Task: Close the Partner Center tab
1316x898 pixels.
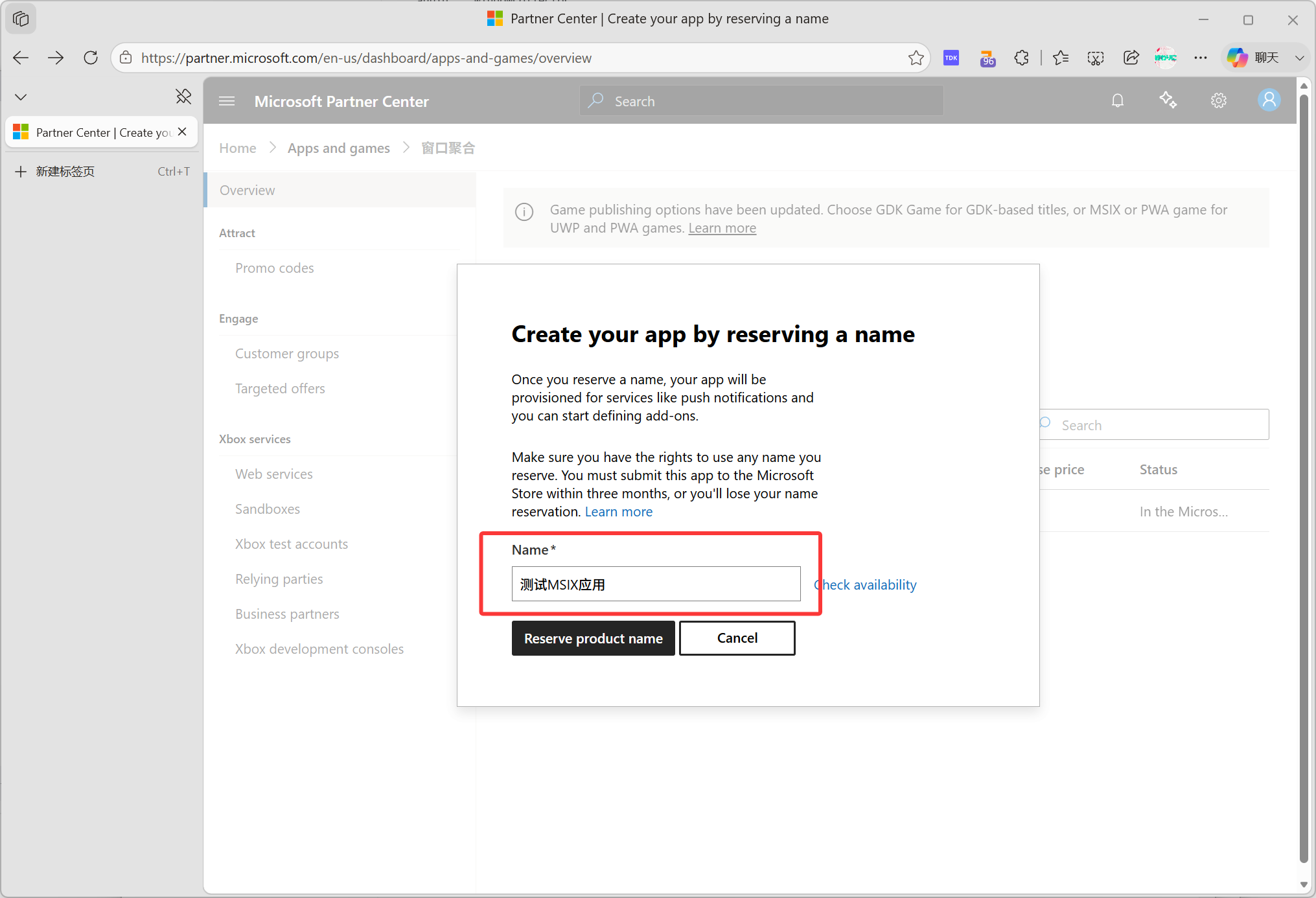Action: [182, 132]
